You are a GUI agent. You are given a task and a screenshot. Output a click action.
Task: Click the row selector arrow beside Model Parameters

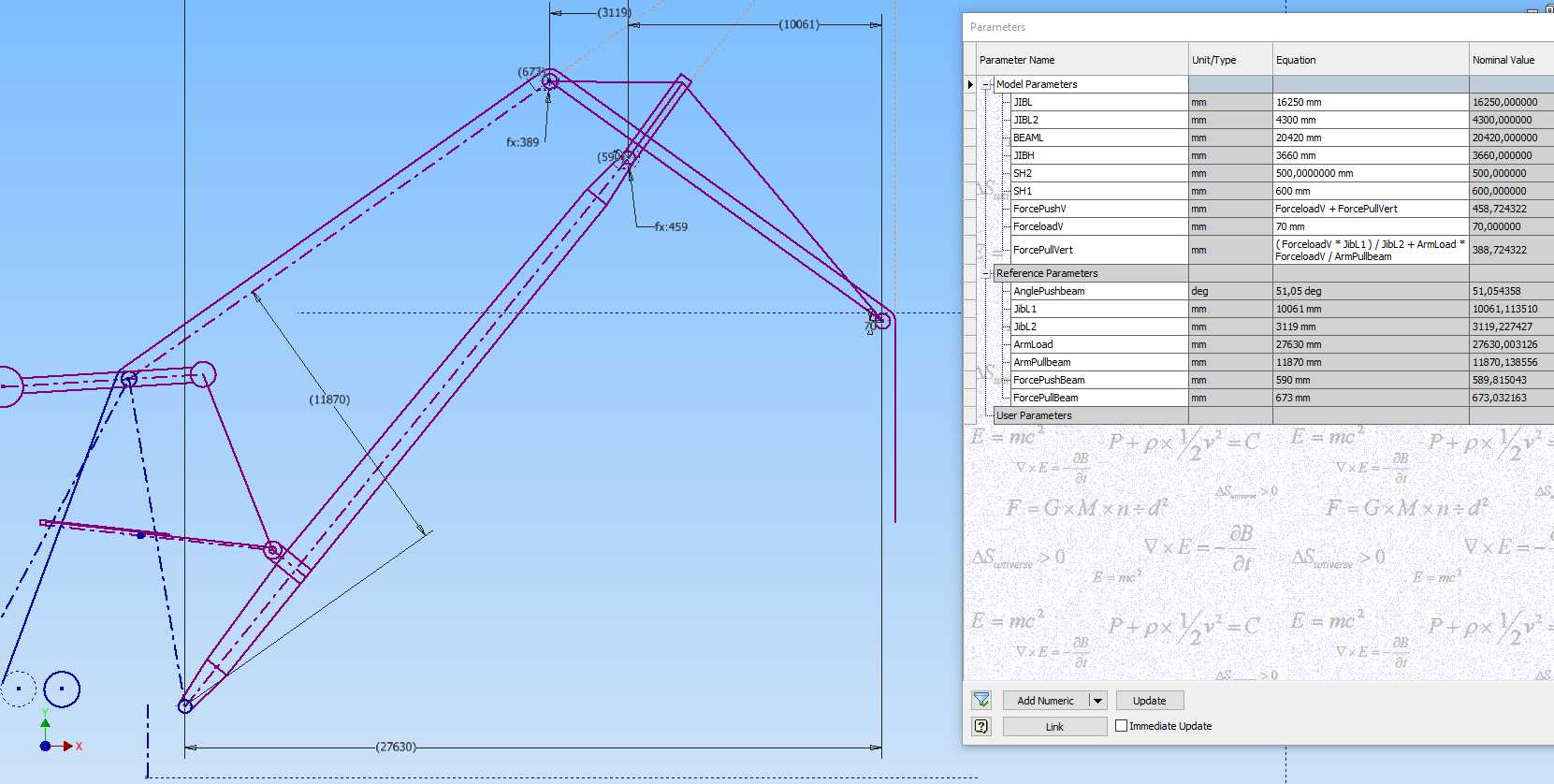[970, 84]
